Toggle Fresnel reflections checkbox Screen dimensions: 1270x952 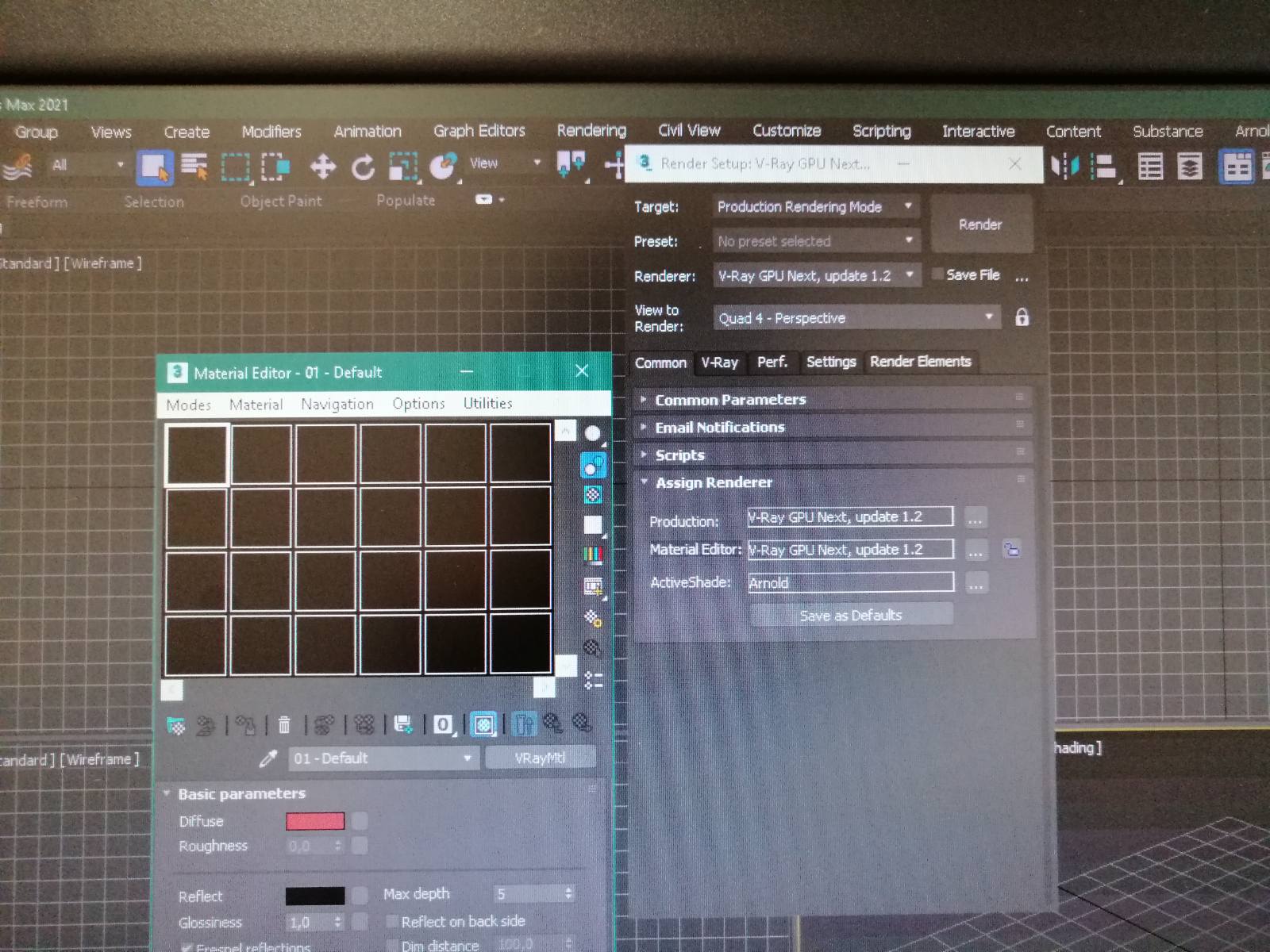coord(187,947)
